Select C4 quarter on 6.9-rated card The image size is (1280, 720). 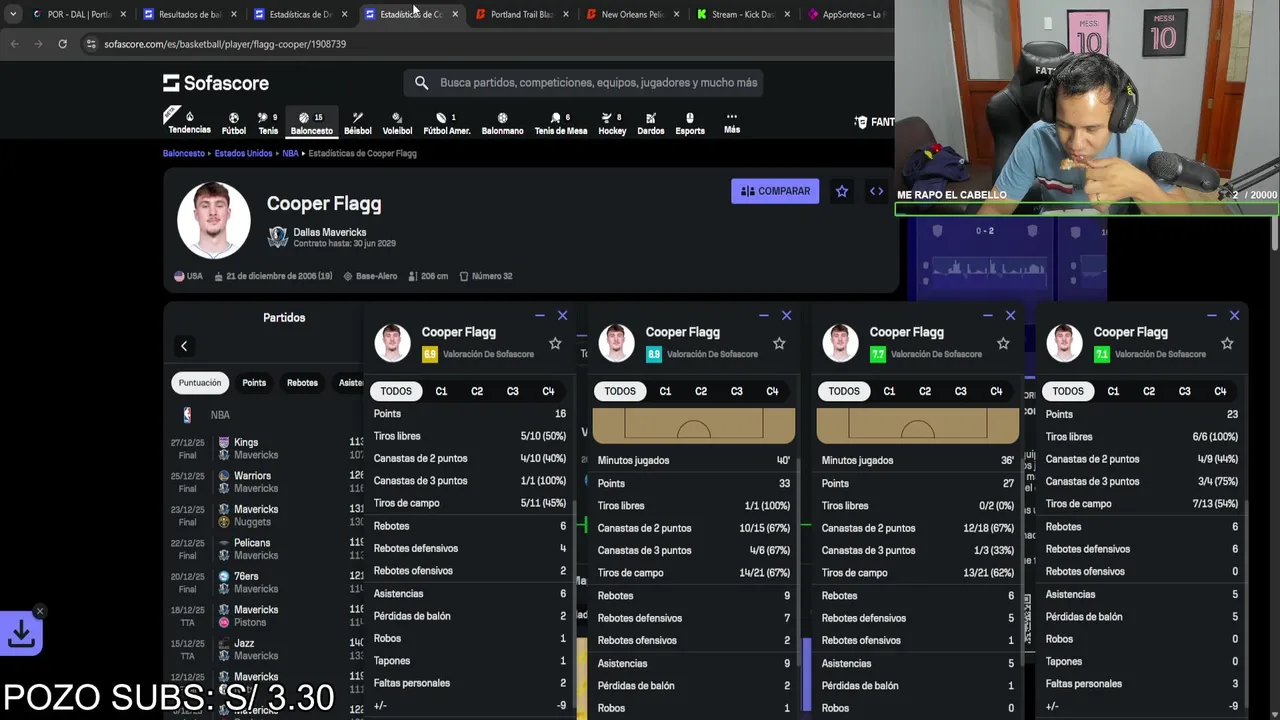tap(548, 391)
